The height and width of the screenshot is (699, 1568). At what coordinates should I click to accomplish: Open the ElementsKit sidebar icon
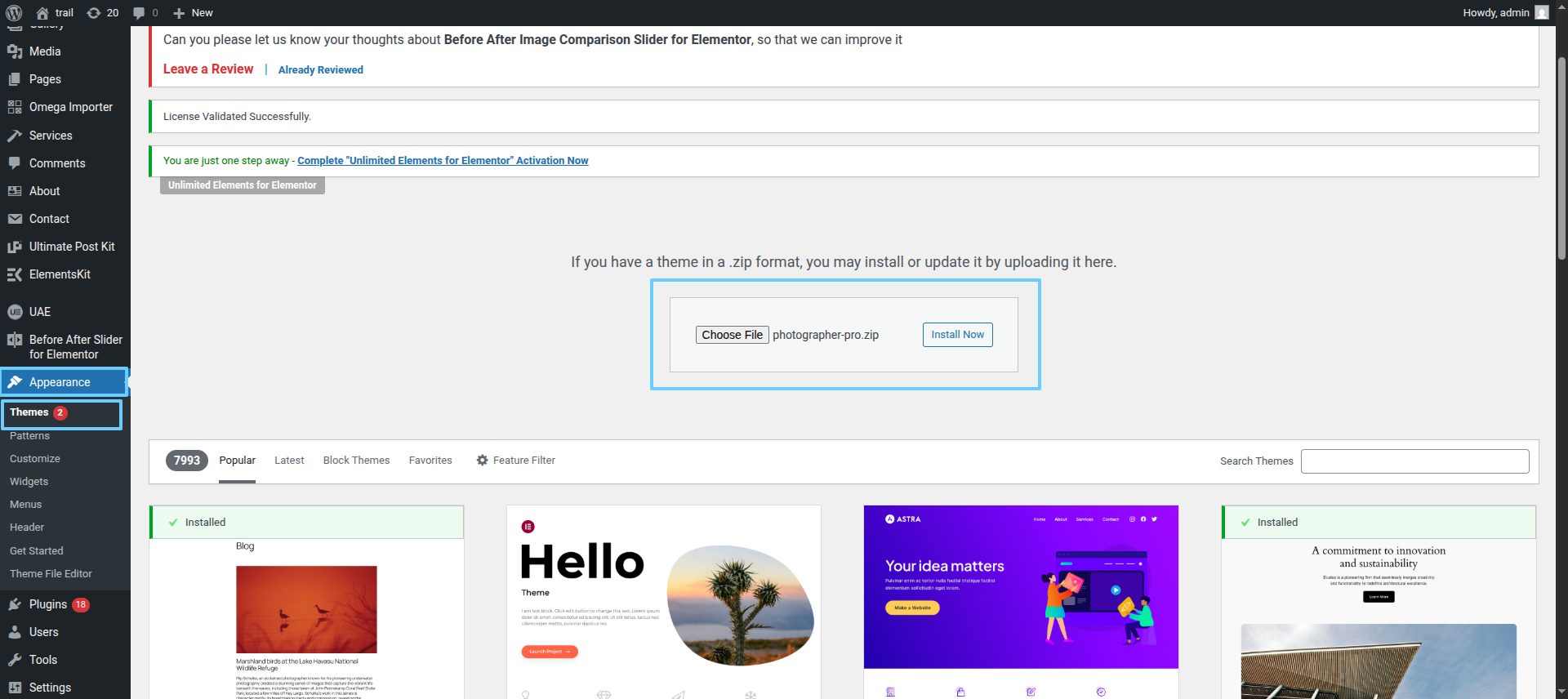(x=15, y=274)
